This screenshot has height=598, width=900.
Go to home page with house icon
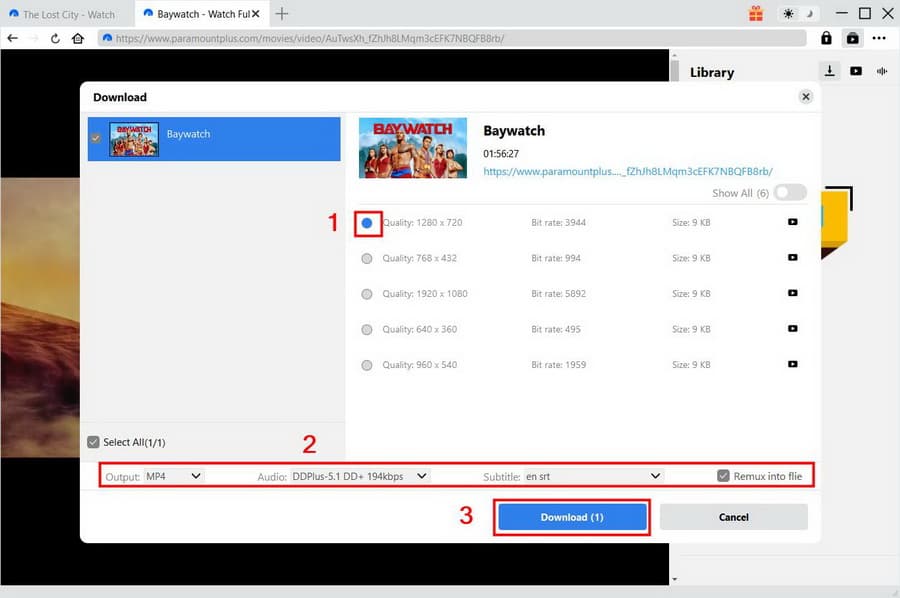(78, 38)
